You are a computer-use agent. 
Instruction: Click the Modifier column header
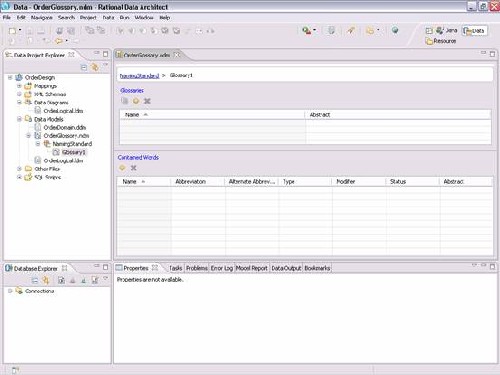click(x=359, y=182)
